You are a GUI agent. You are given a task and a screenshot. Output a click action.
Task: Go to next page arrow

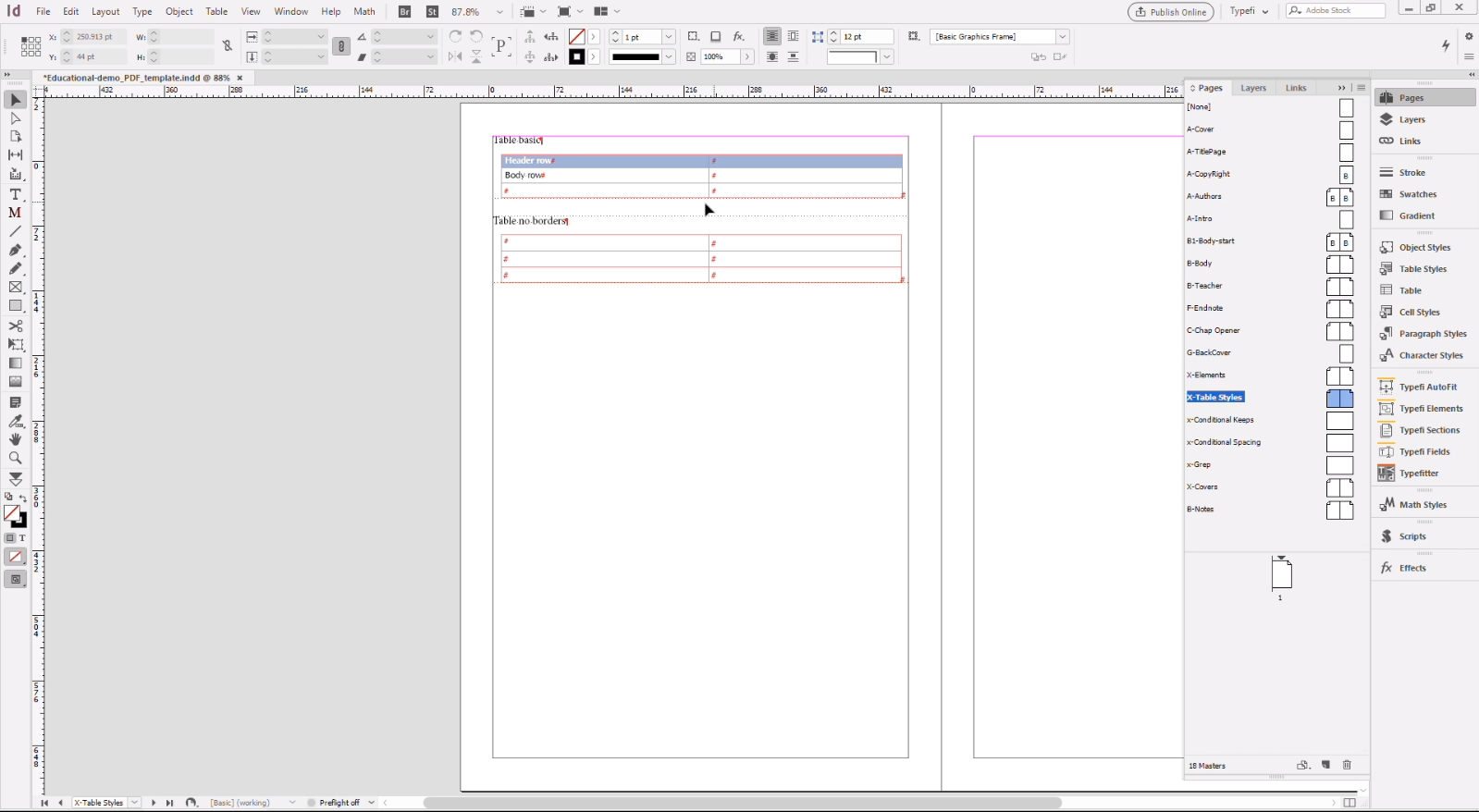click(x=154, y=803)
